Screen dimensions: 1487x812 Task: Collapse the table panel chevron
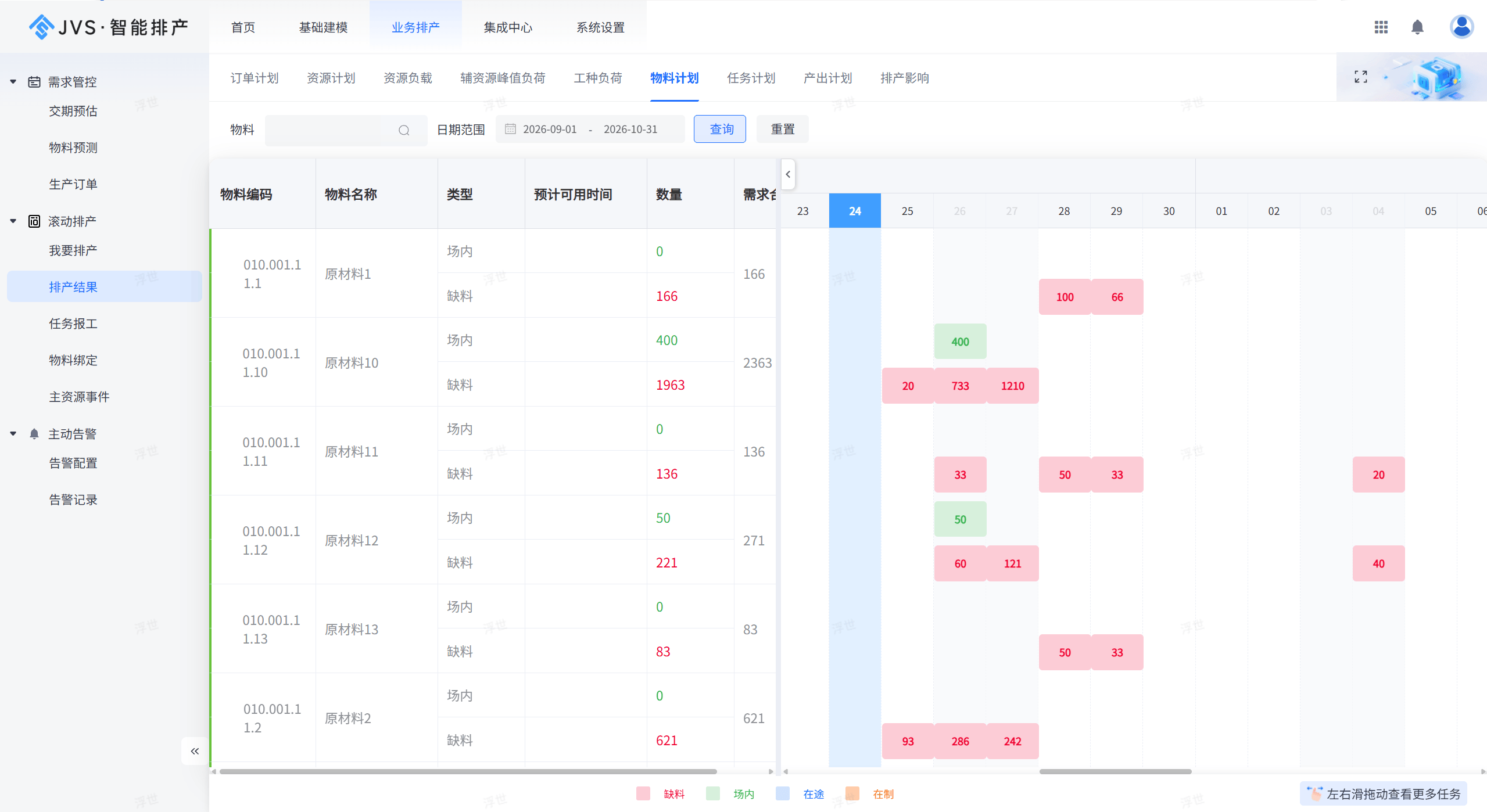pos(788,174)
